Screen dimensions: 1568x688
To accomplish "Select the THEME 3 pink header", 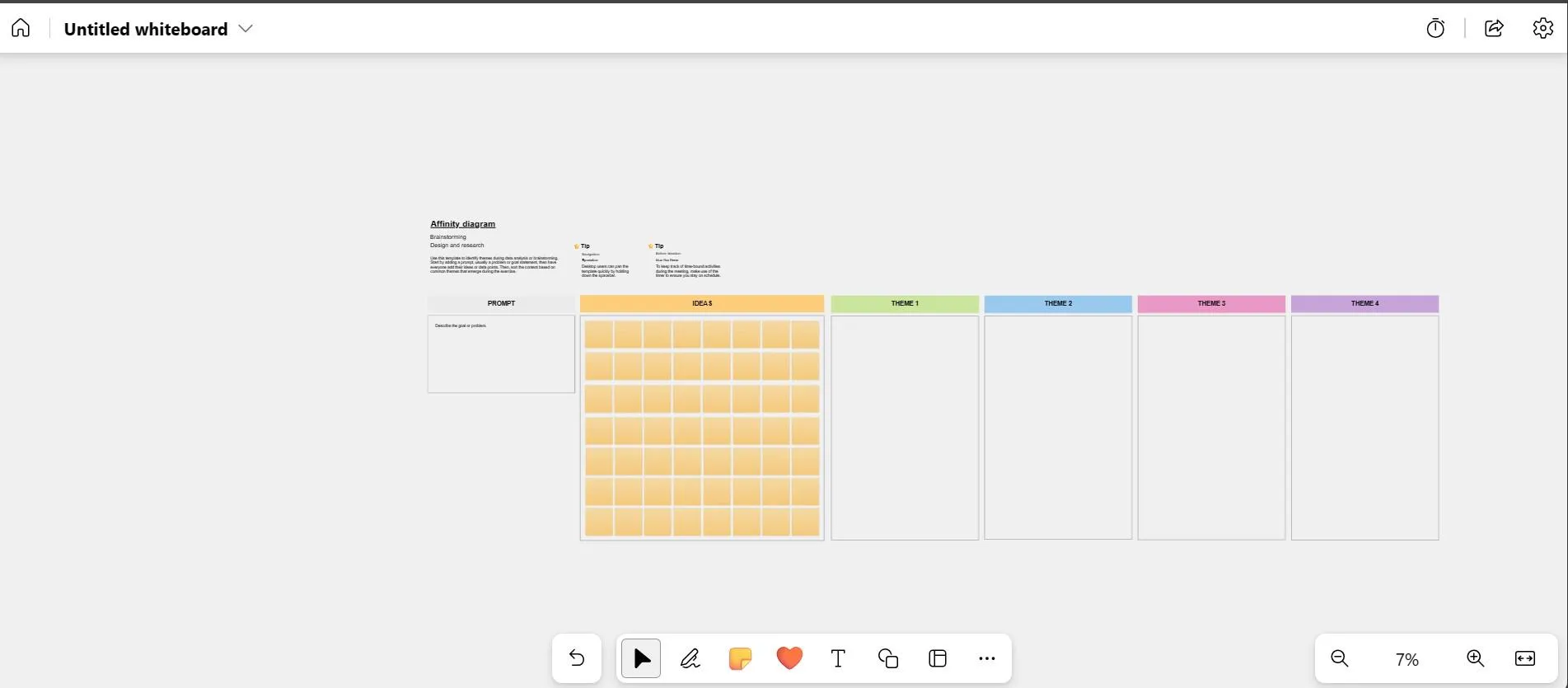I will point(1211,303).
